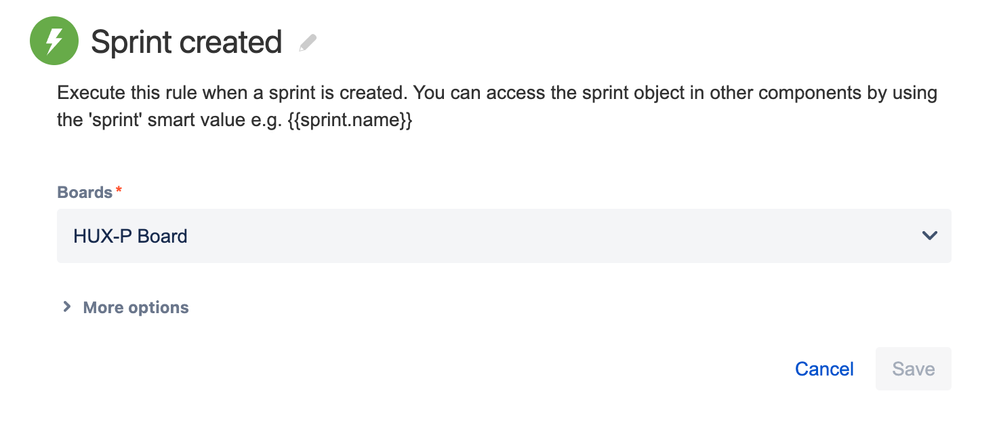Save the Sprint created trigger settings
Image resolution: width=999 pixels, height=423 pixels.
coord(913,369)
